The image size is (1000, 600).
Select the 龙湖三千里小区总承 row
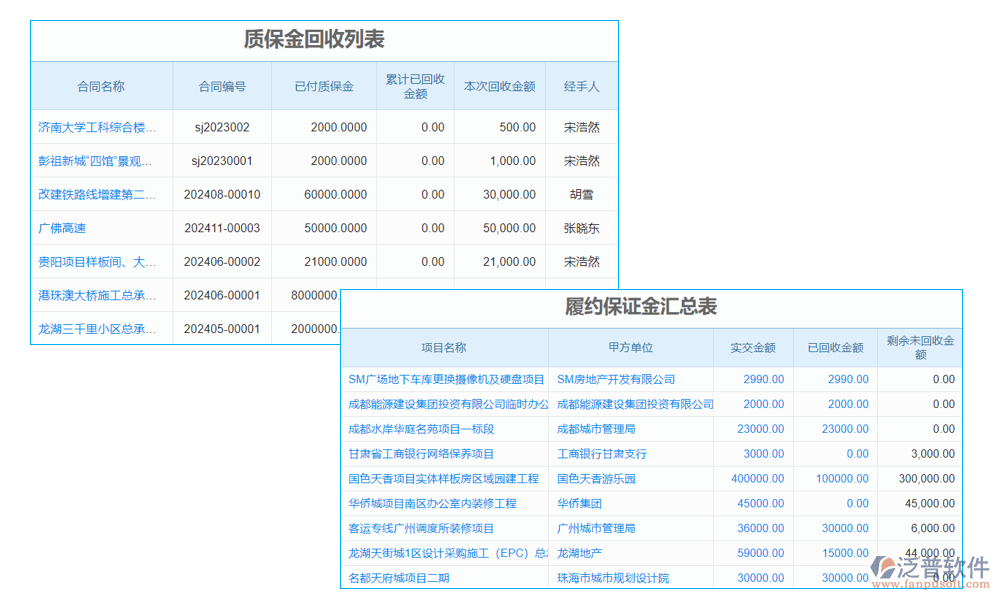click(x=100, y=328)
